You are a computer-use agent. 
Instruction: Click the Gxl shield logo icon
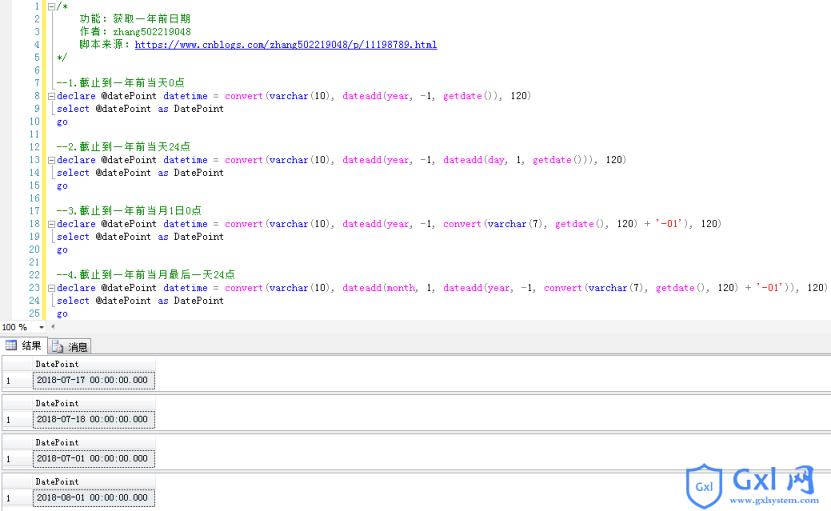pos(704,486)
